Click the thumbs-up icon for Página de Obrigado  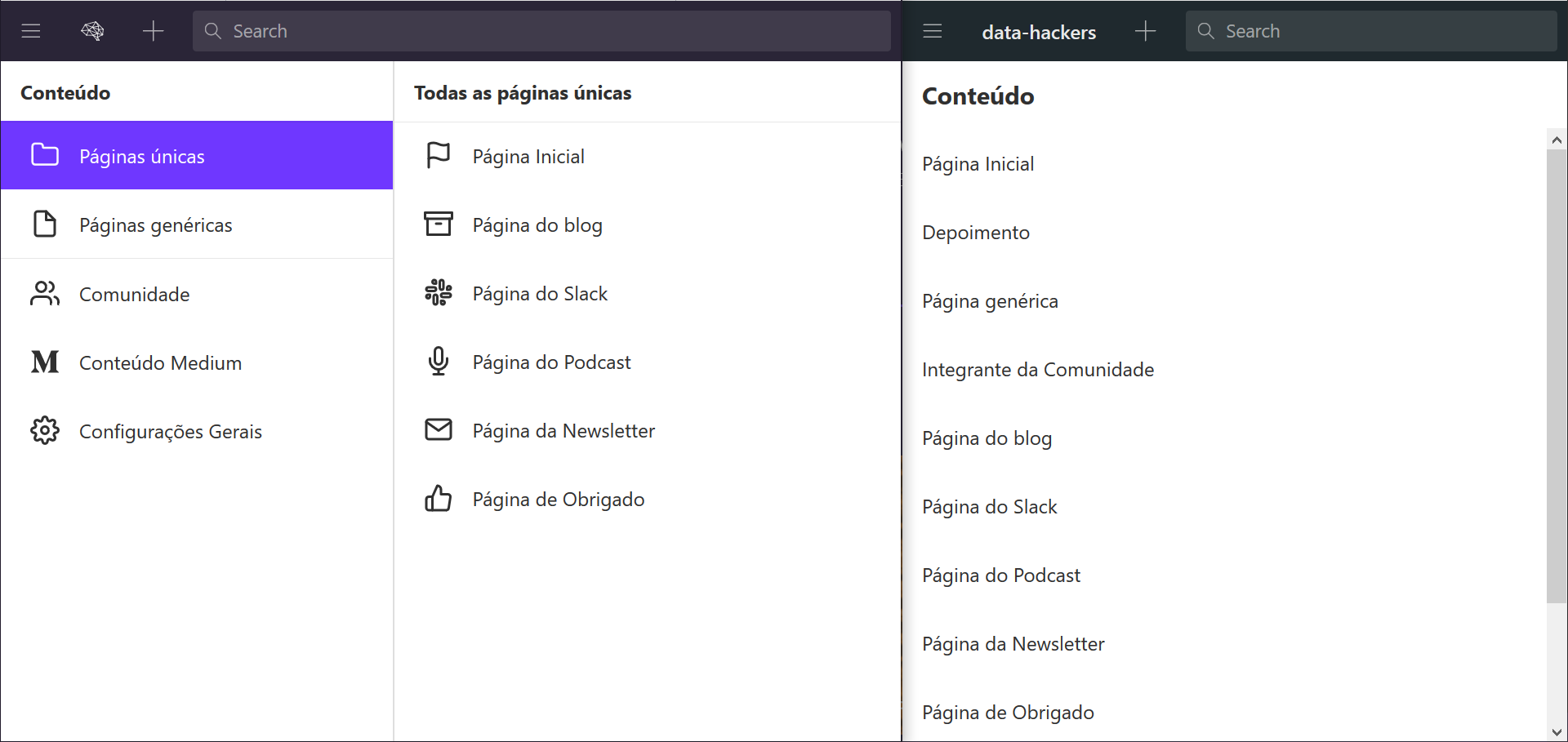pos(439,498)
